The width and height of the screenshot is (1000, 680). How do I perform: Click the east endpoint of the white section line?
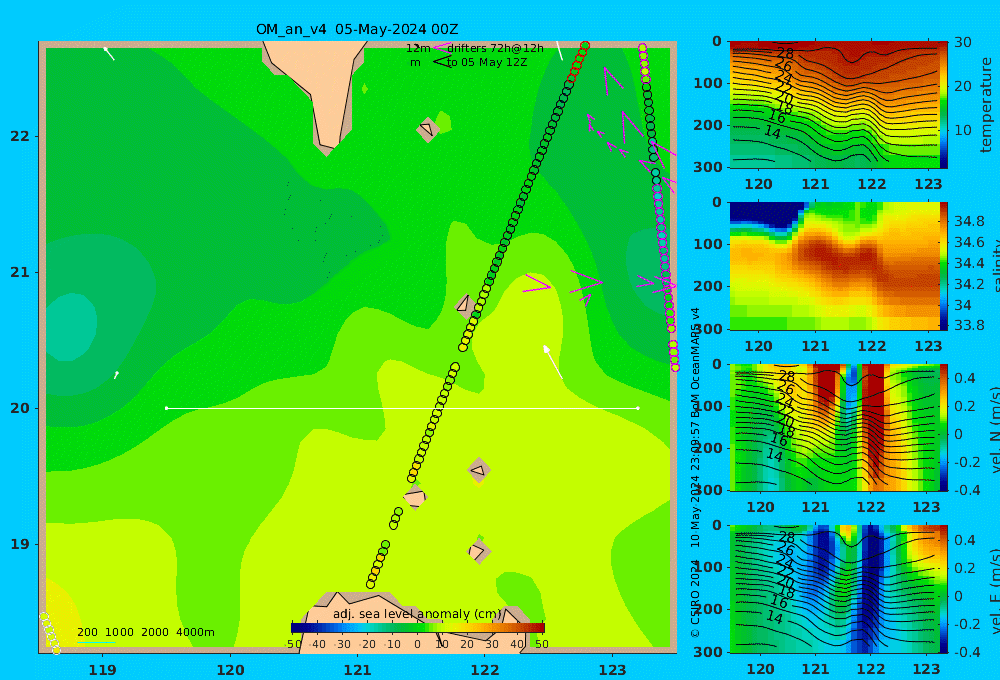point(638,408)
